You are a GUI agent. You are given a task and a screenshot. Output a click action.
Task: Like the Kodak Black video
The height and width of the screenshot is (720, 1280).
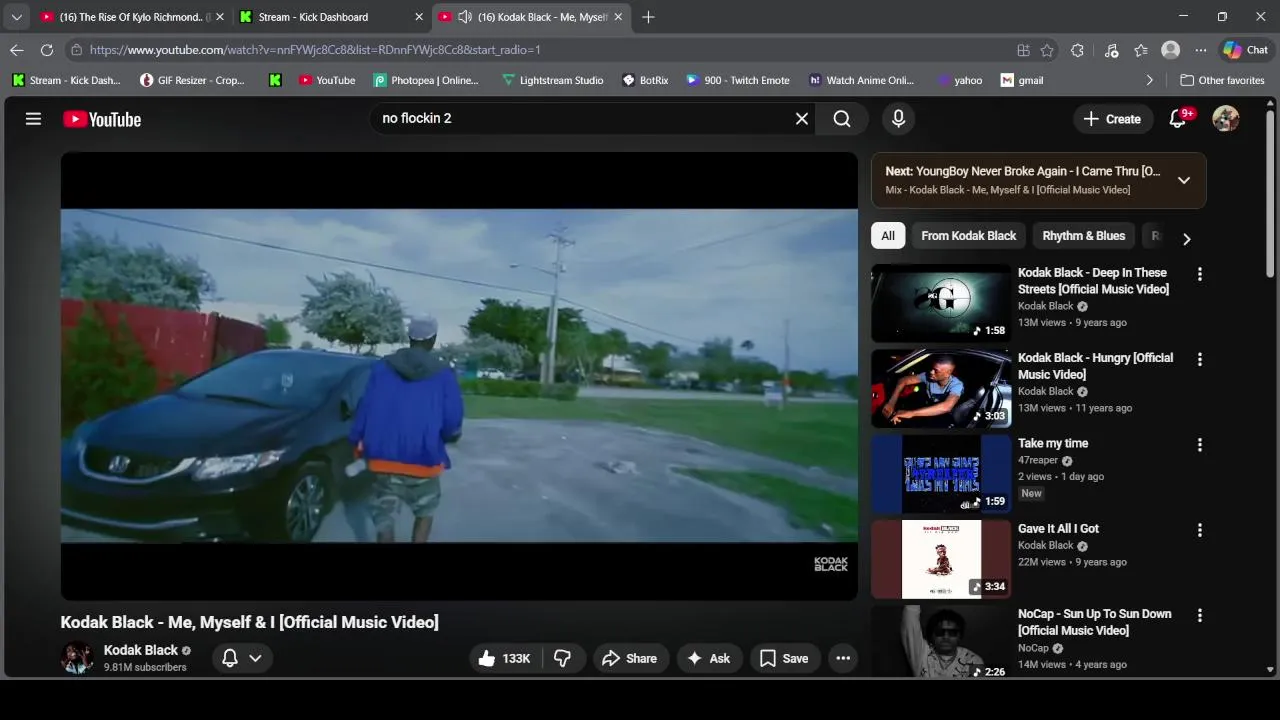pos(504,658)
